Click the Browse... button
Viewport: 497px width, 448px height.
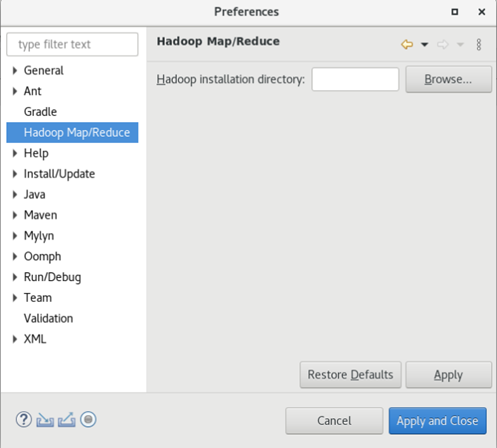click(448, 79)
